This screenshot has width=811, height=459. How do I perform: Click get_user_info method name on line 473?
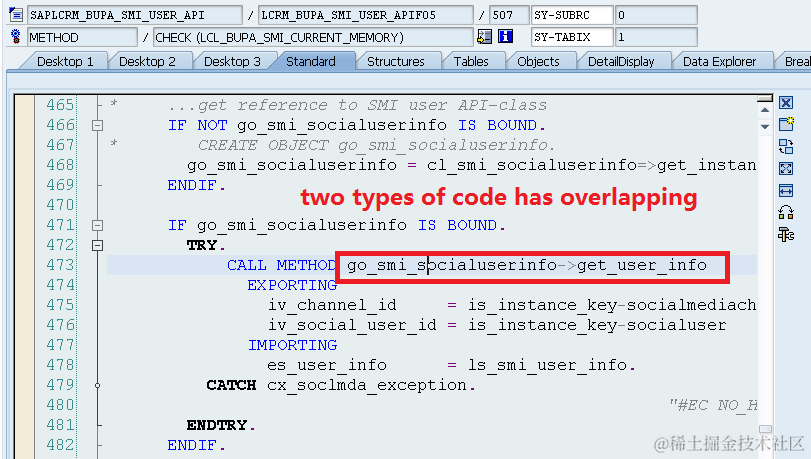(x=642, y=265)
